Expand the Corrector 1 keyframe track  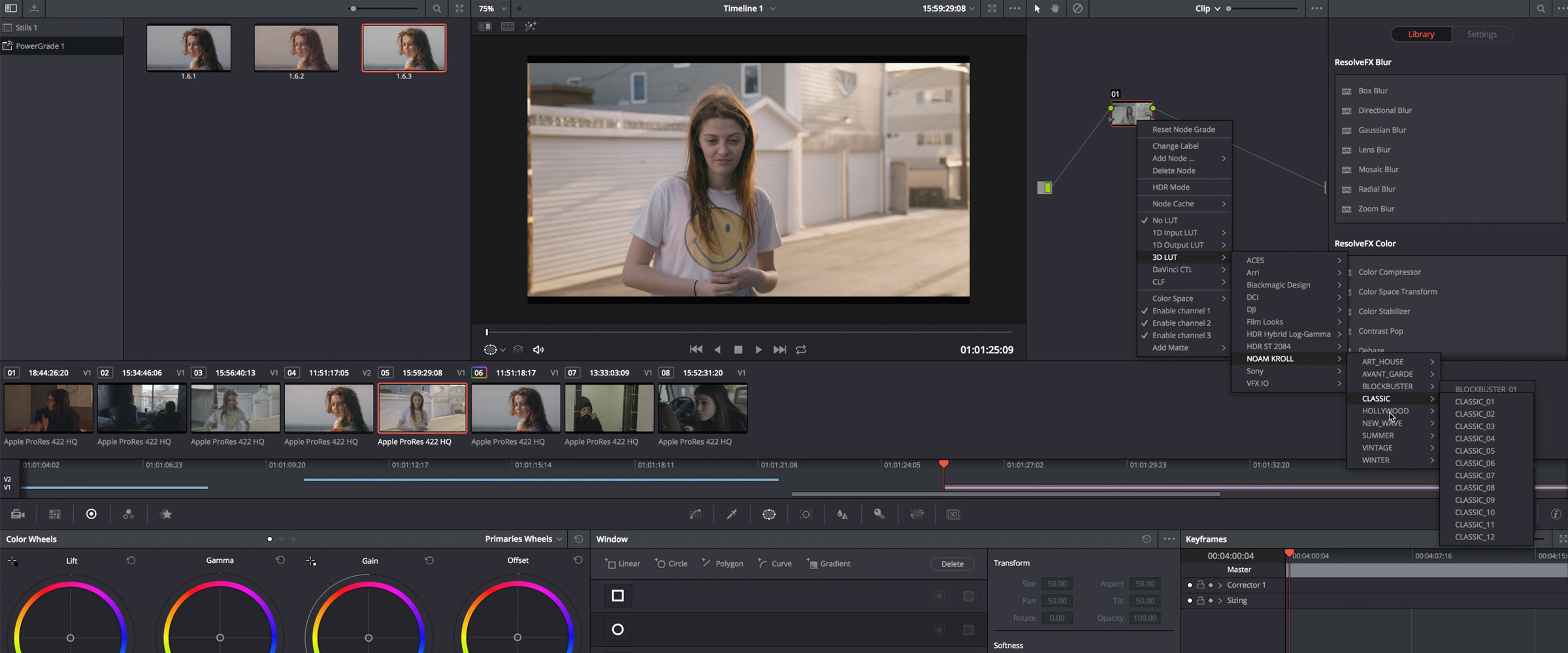(1220, 585)
